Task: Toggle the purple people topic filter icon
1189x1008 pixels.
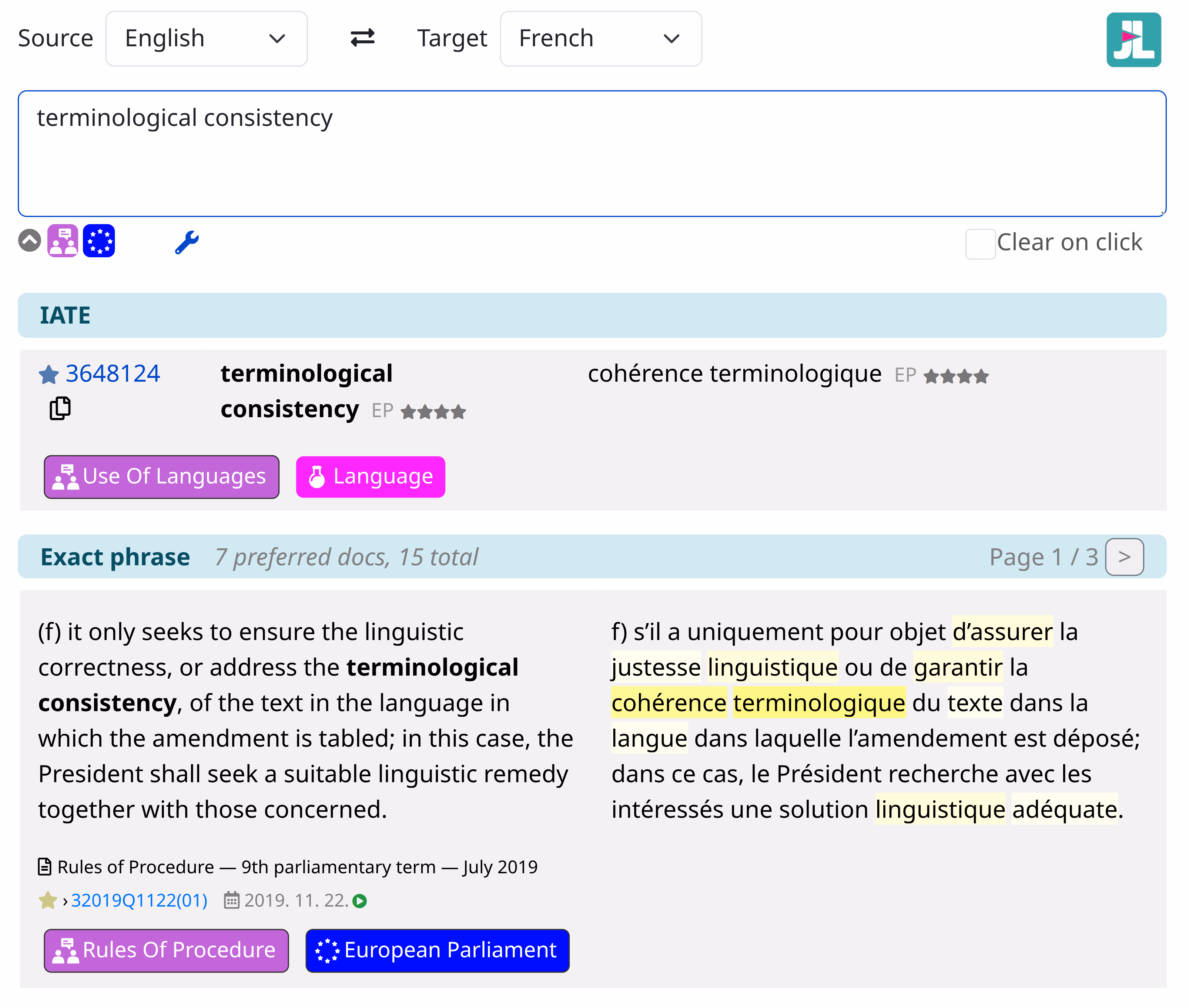Action: point(63,241)
